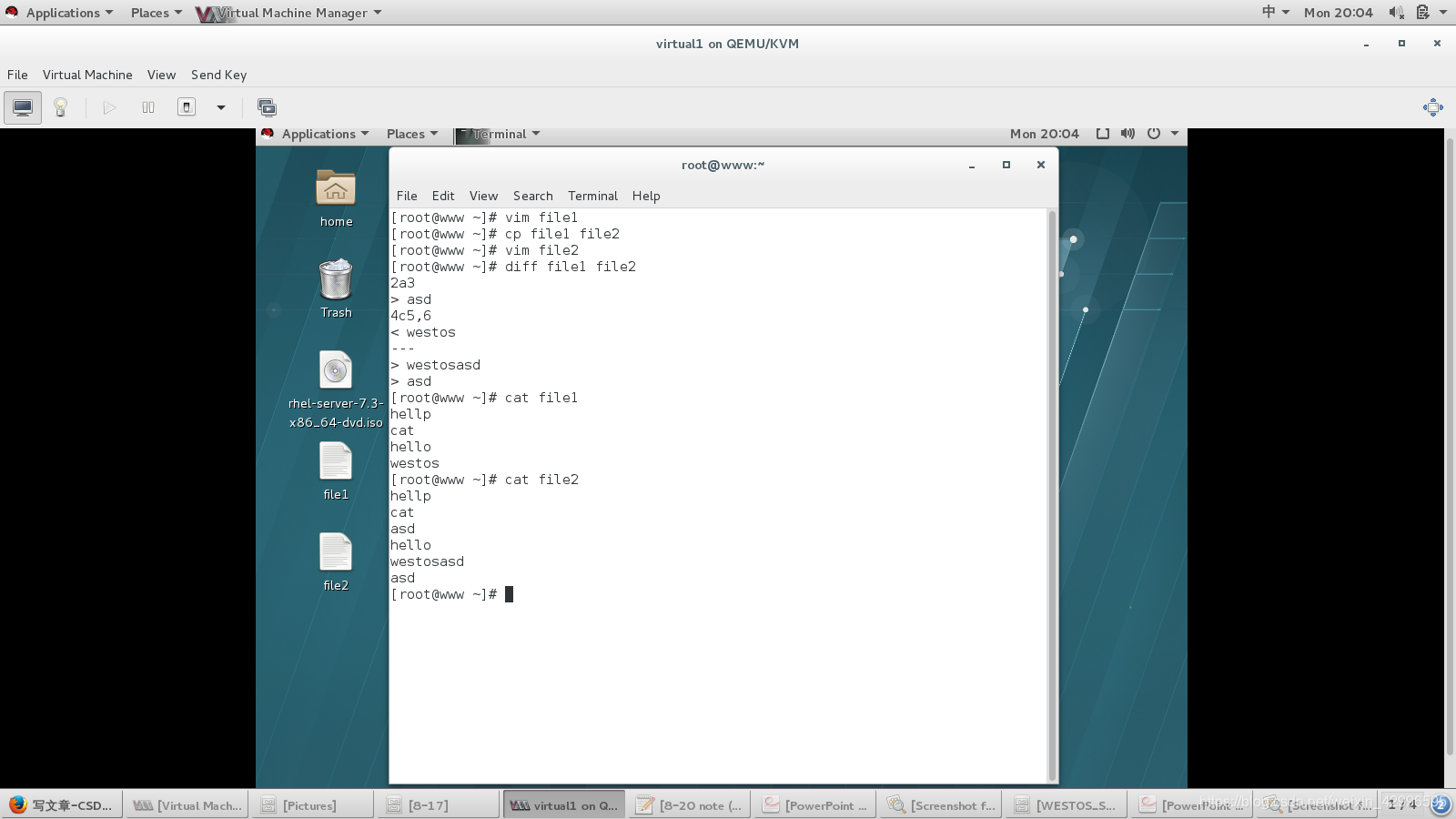Image resolution: width=1456 pixels, height=819 pixels.
Task: Power on the virtual machine
Action: pyautogui.click(x=109, y=107)
